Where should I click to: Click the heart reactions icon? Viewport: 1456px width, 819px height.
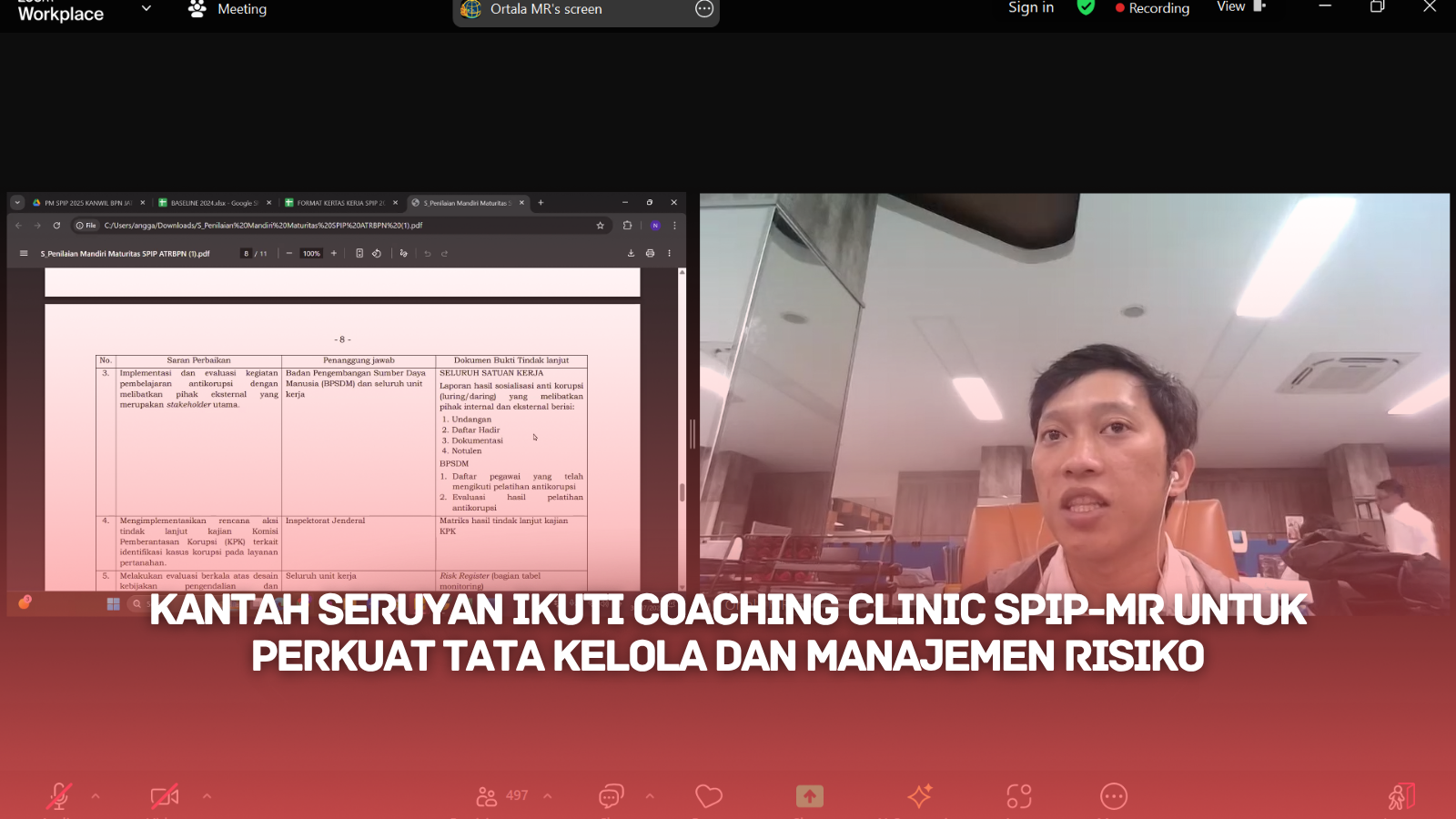click(x=708, y=796)
